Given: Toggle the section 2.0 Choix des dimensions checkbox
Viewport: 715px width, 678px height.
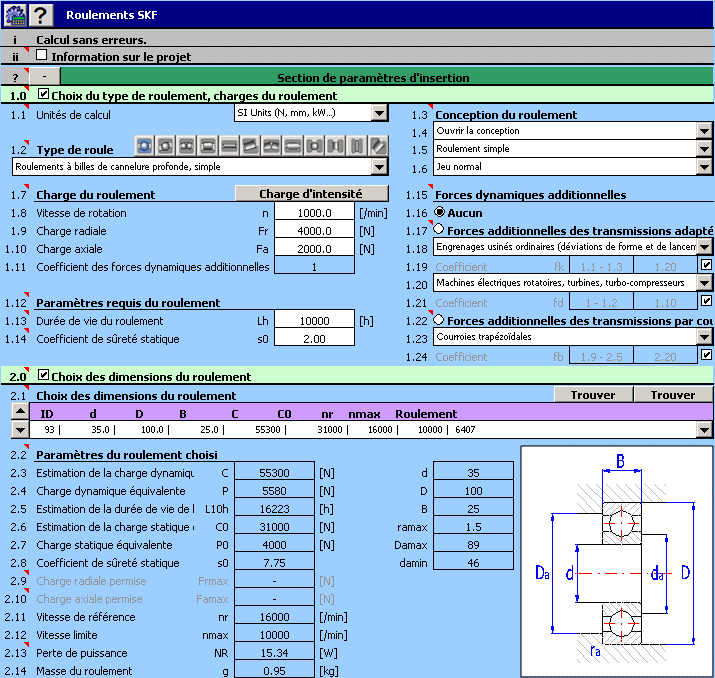Looking at the screenshot, I should coord(43,375).
